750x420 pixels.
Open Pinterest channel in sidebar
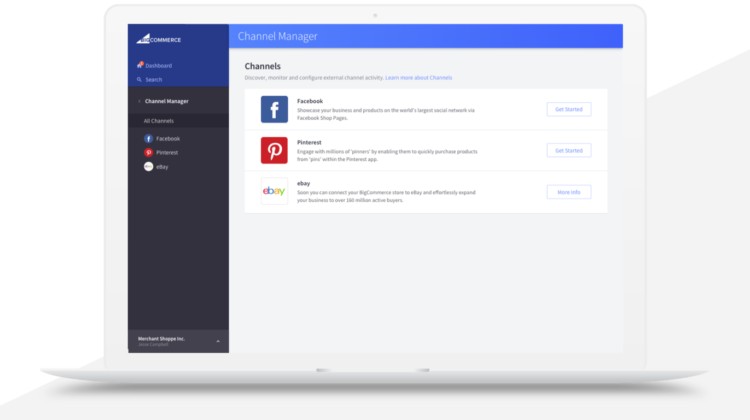tap(167, 153)
